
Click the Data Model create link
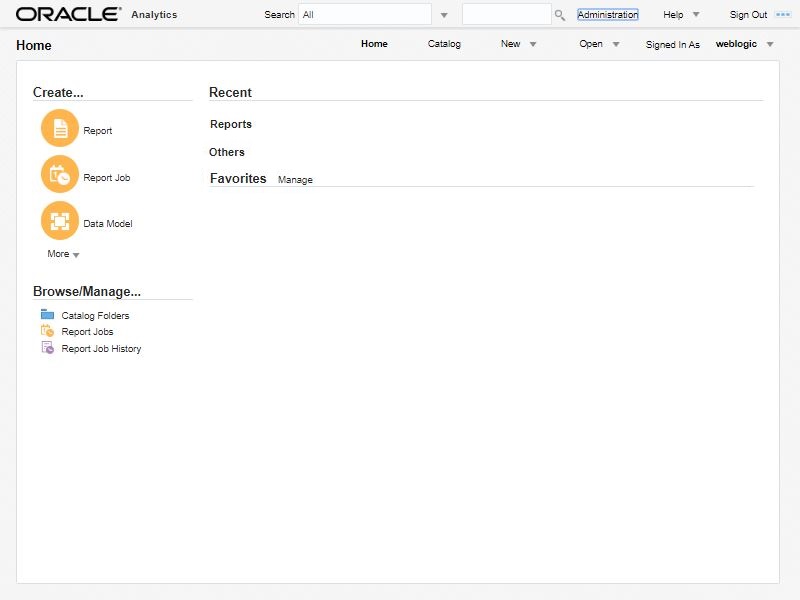click(108, 223)
